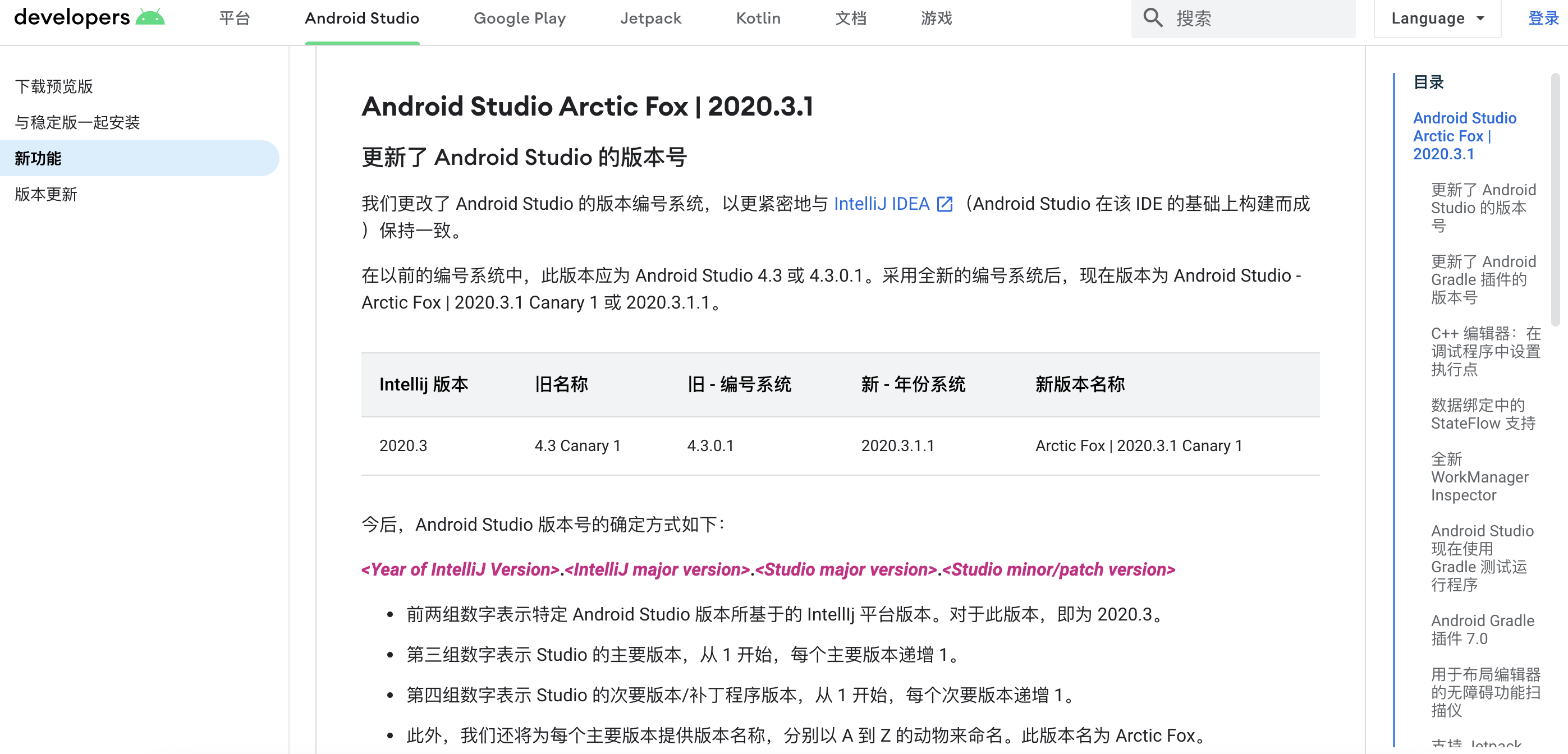Click the Arctic Fox | 2020.3.1 Canary 1 cell
Image resolution: width=1568 pixels, height=754 pixels.
pyautogui.click(x=1138, y=446)
